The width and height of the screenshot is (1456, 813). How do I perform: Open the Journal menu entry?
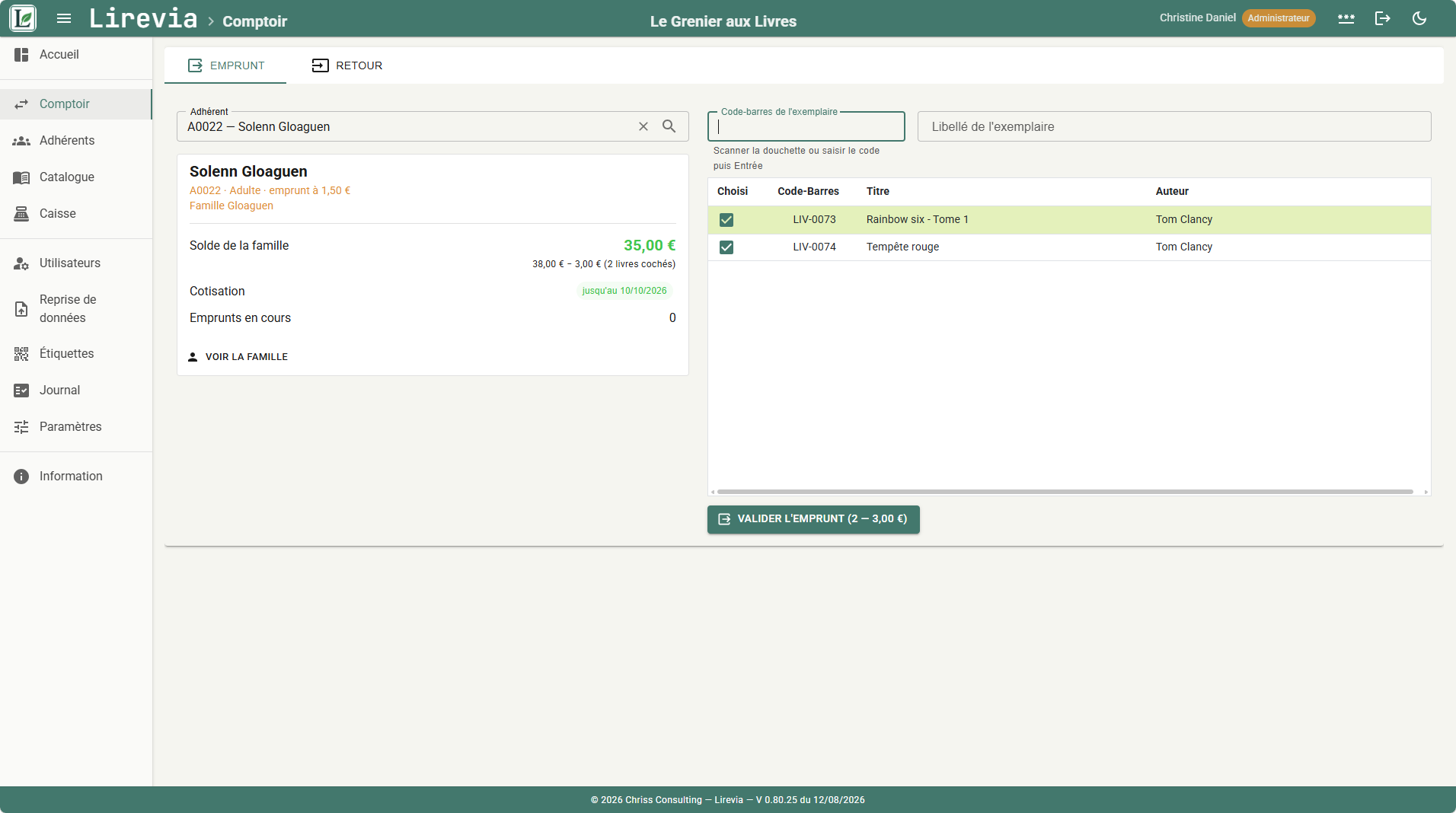pos(76,391)
